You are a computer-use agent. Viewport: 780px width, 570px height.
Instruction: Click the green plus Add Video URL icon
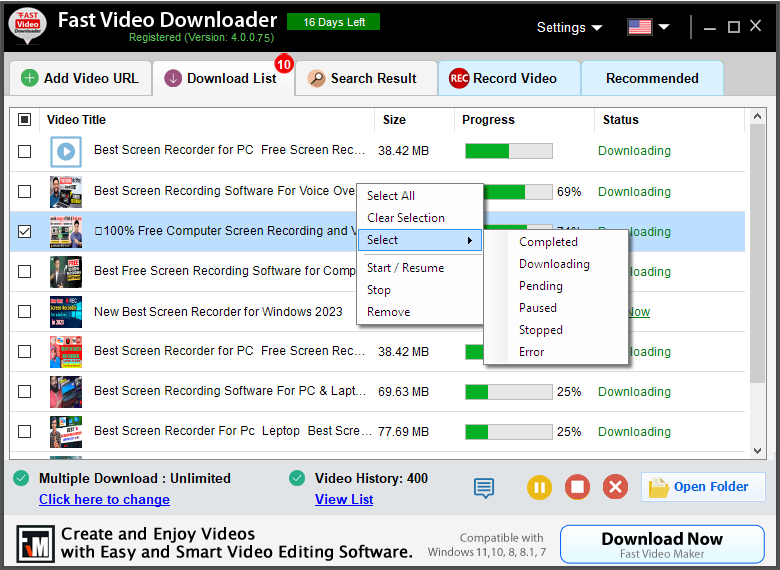(x=30, y=78)
